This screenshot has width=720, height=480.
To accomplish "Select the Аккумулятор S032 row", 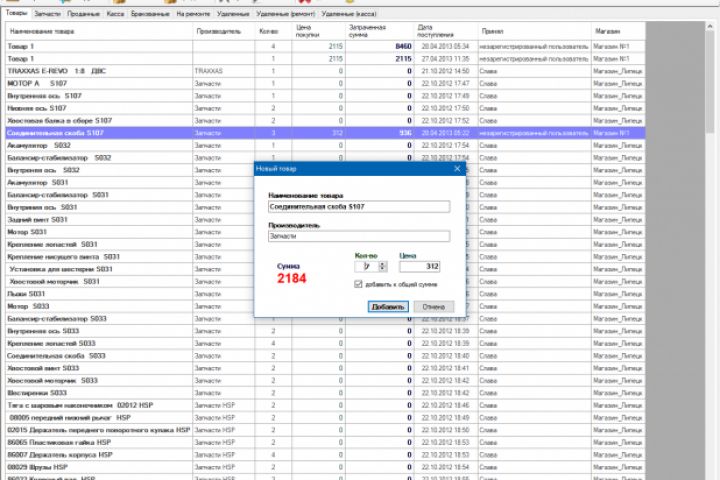I will pos(325,146).
